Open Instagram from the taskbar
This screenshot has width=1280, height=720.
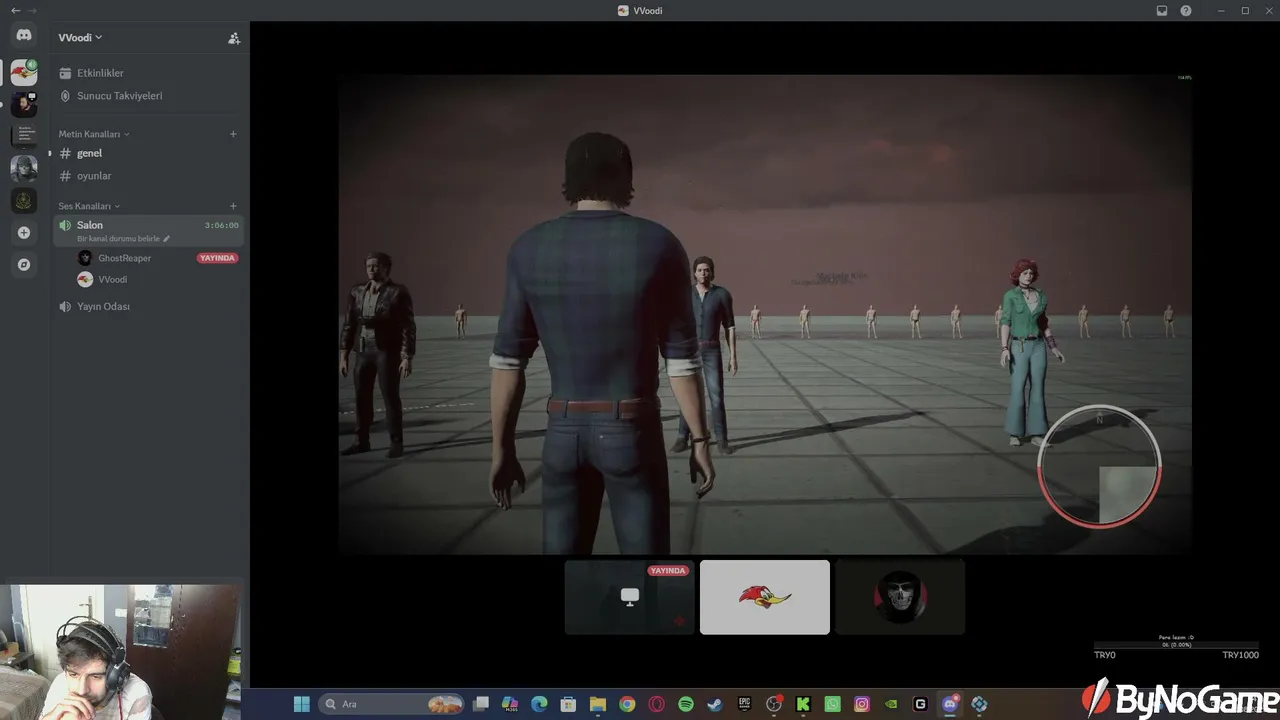[862, 704]
